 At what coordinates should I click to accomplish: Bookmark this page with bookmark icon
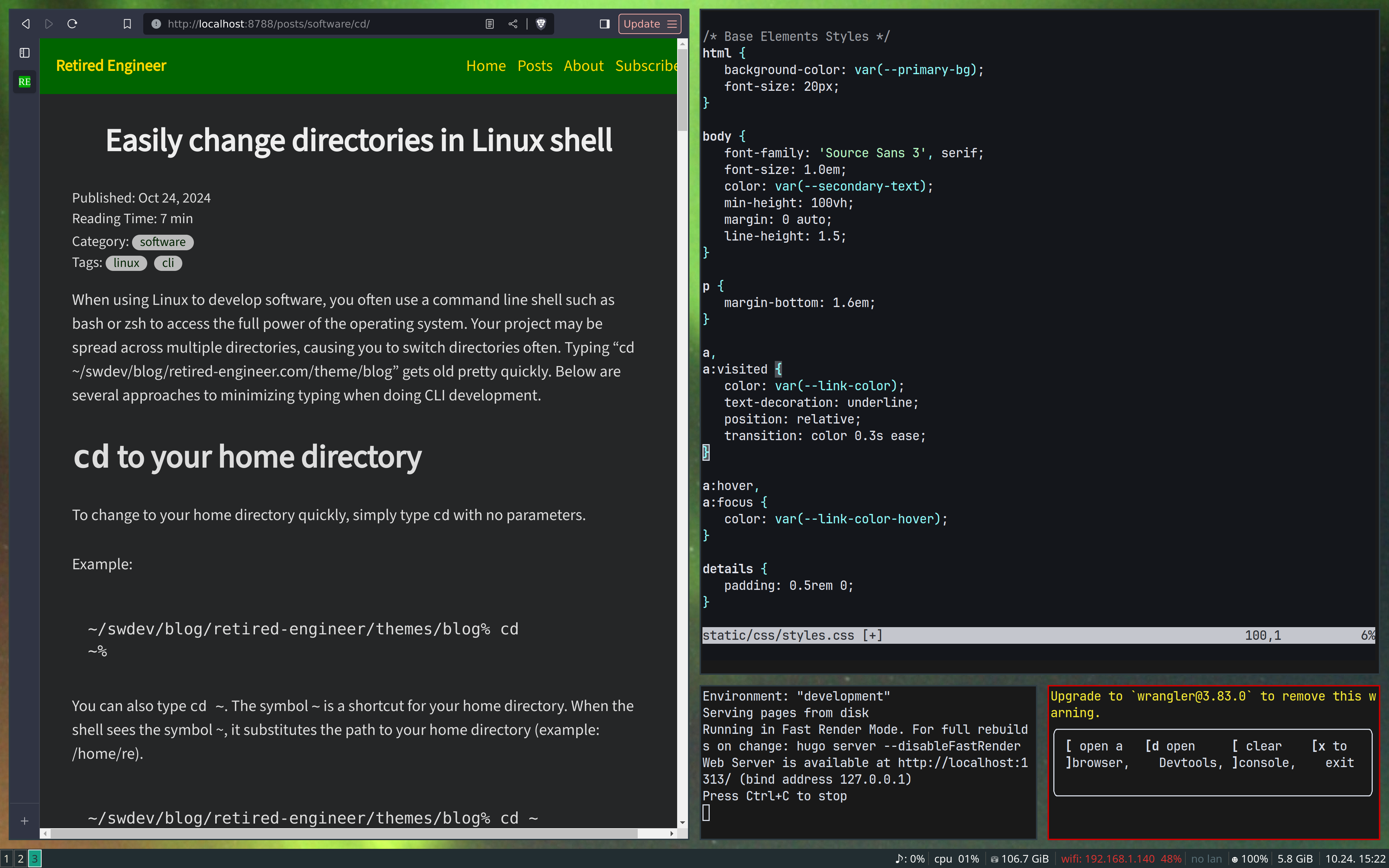pyautogui.click(x=127, y=24)
